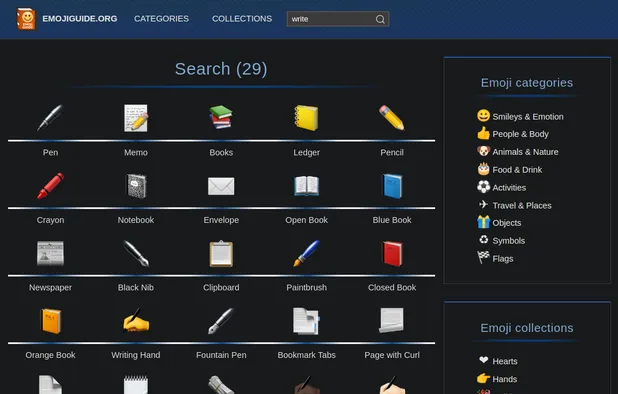Select the Writing Hand emoji icon
Screen dimensions: 618x394
136,320
